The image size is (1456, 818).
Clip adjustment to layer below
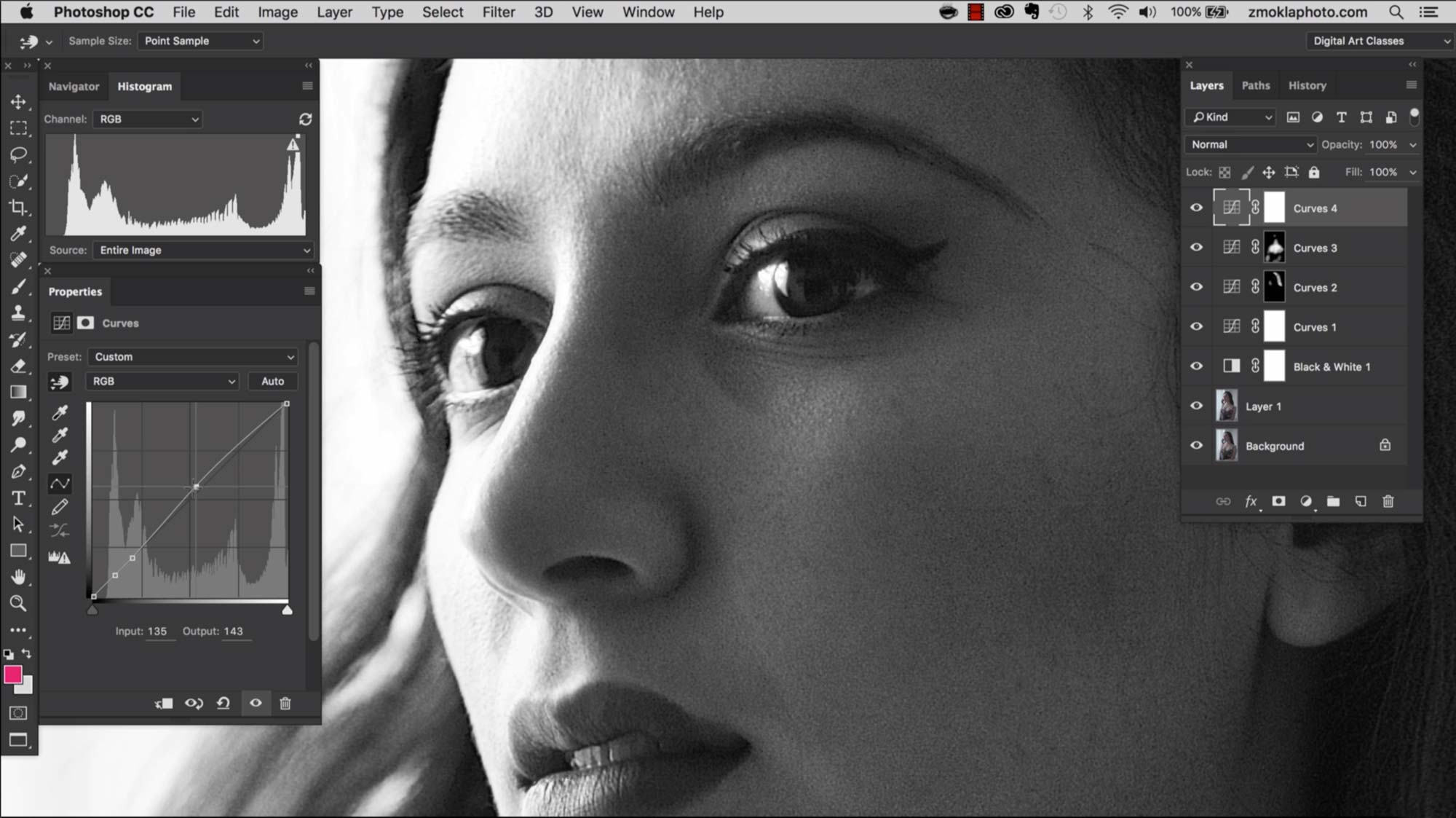[x=164, y=703]
